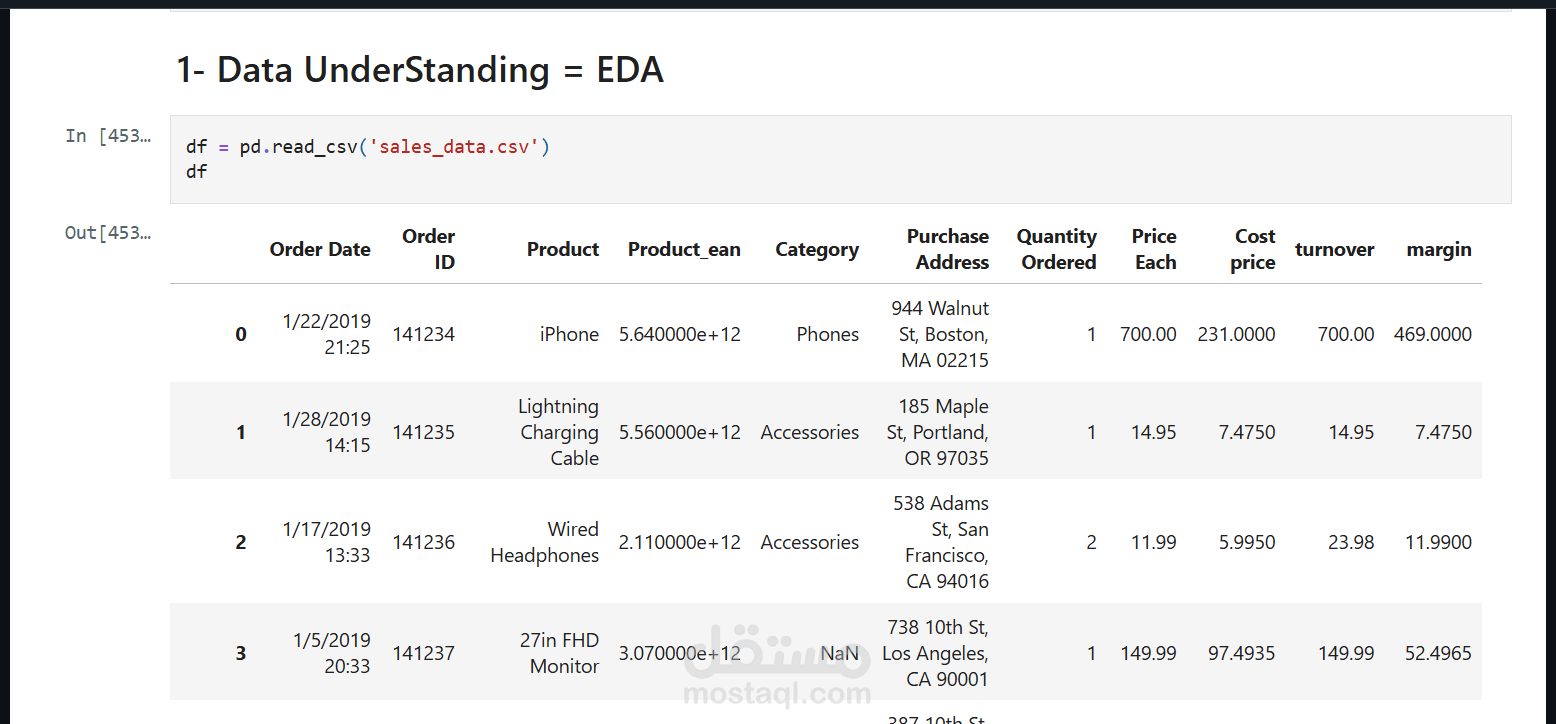Click the cost price 231.0000
Screen dimensions: 1556x724
click(x=1236, y=334)
